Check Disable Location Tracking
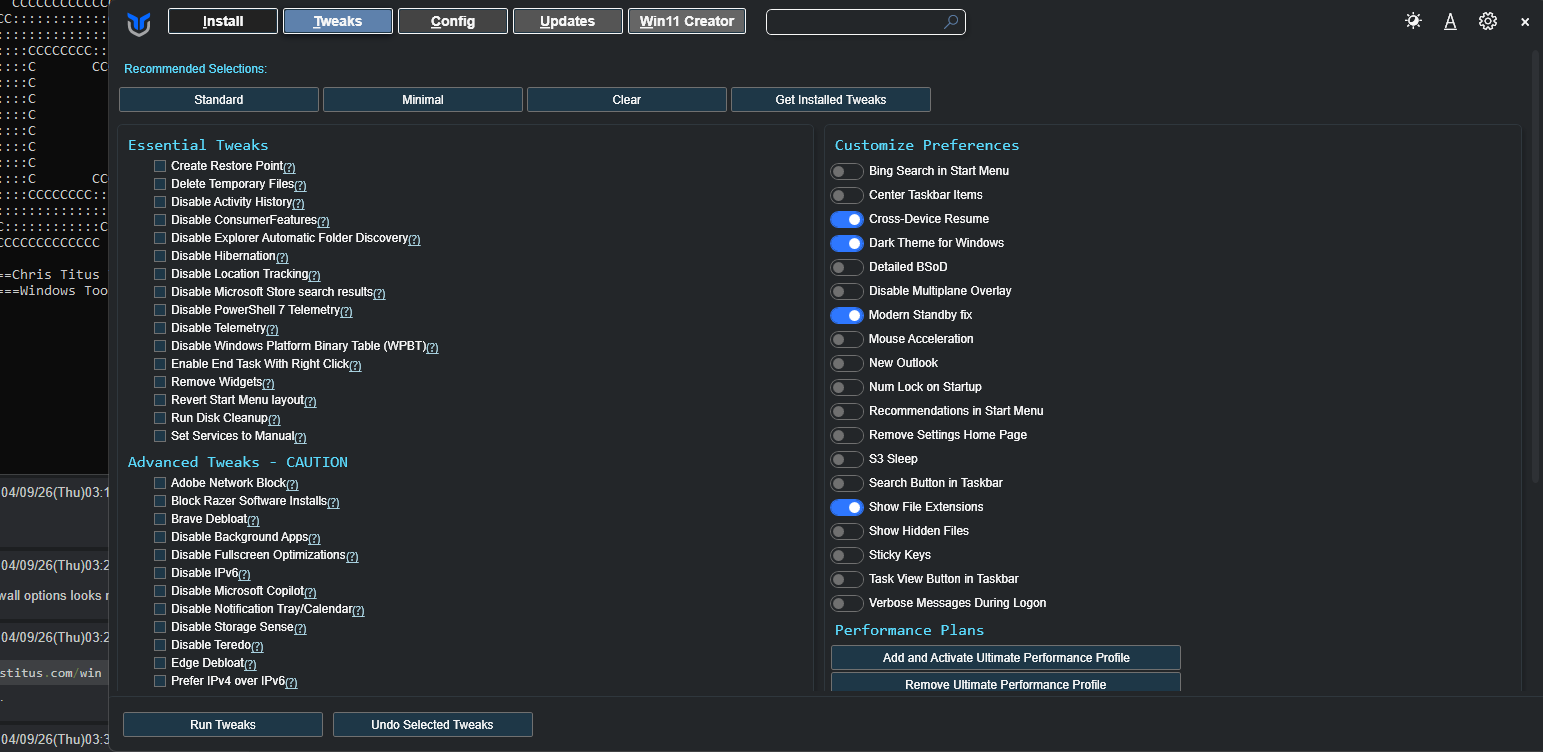Viewport: 1543px width, 752px height. coord(160,274)
